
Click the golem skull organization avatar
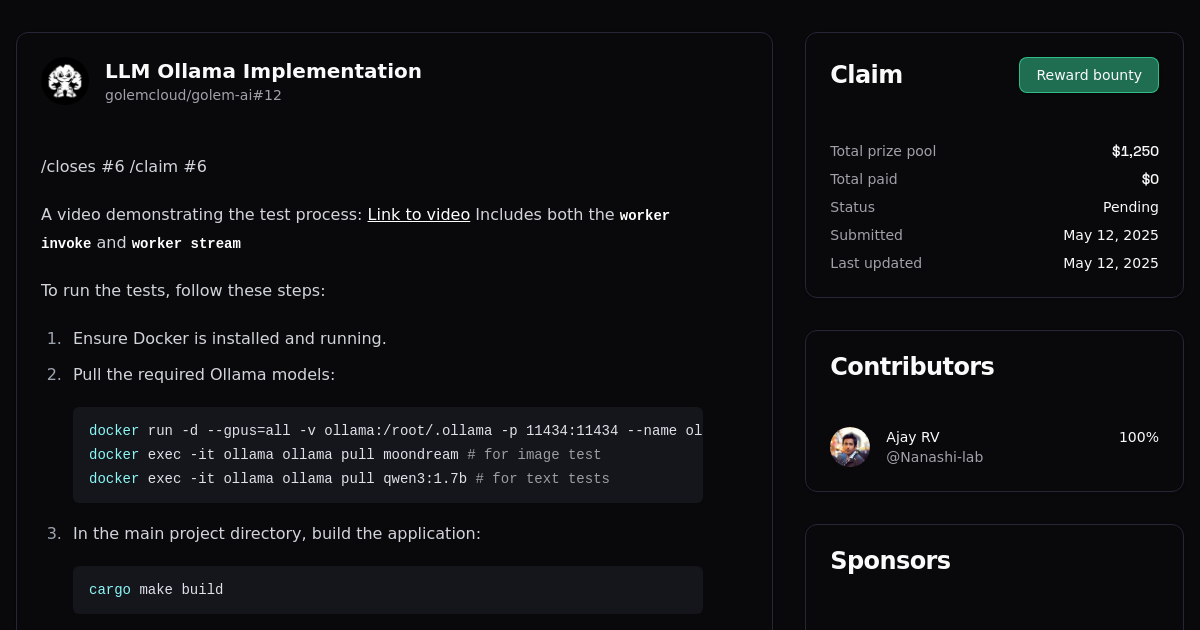65,80
